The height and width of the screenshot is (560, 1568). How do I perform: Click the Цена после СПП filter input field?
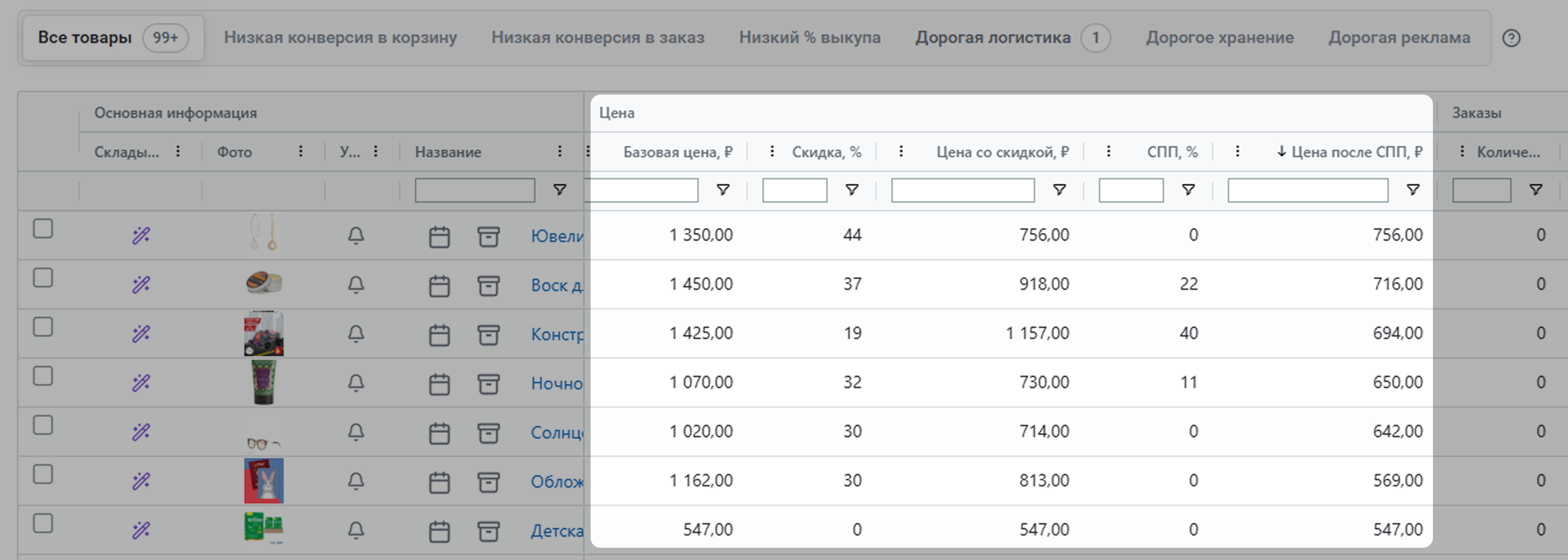tap(1307, 190)
